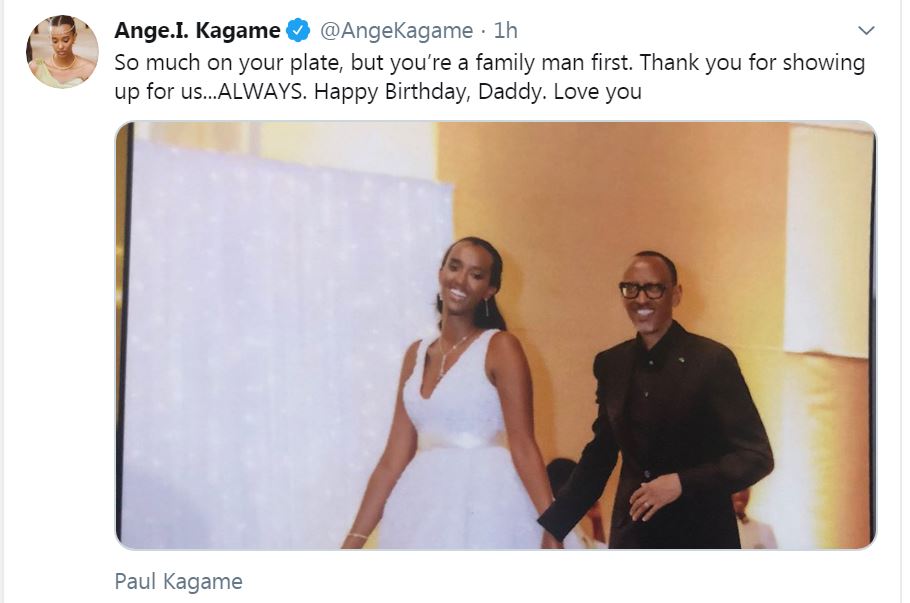Click the tagged Paul Kagame link
Viewport: 910px width, 603px height.
pyautogui.click(x=178, y=581)
